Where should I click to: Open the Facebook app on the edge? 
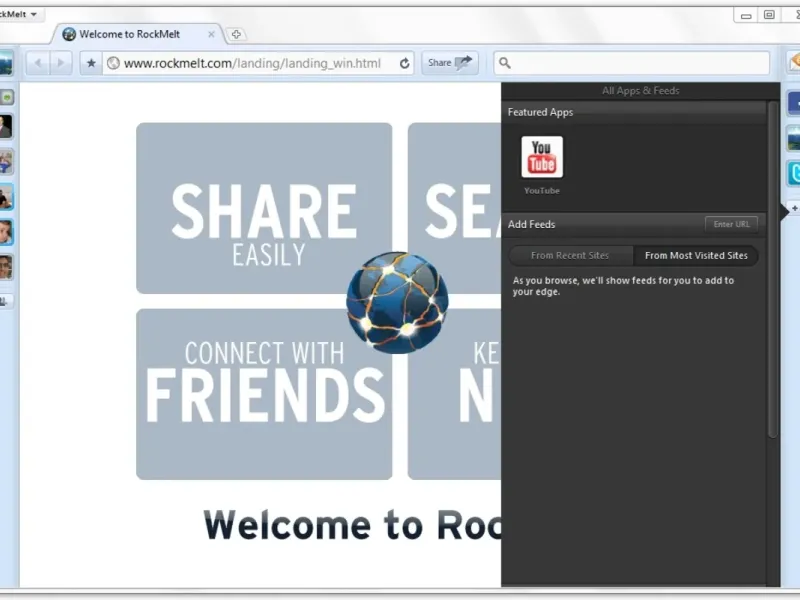(x=794, y=103)
